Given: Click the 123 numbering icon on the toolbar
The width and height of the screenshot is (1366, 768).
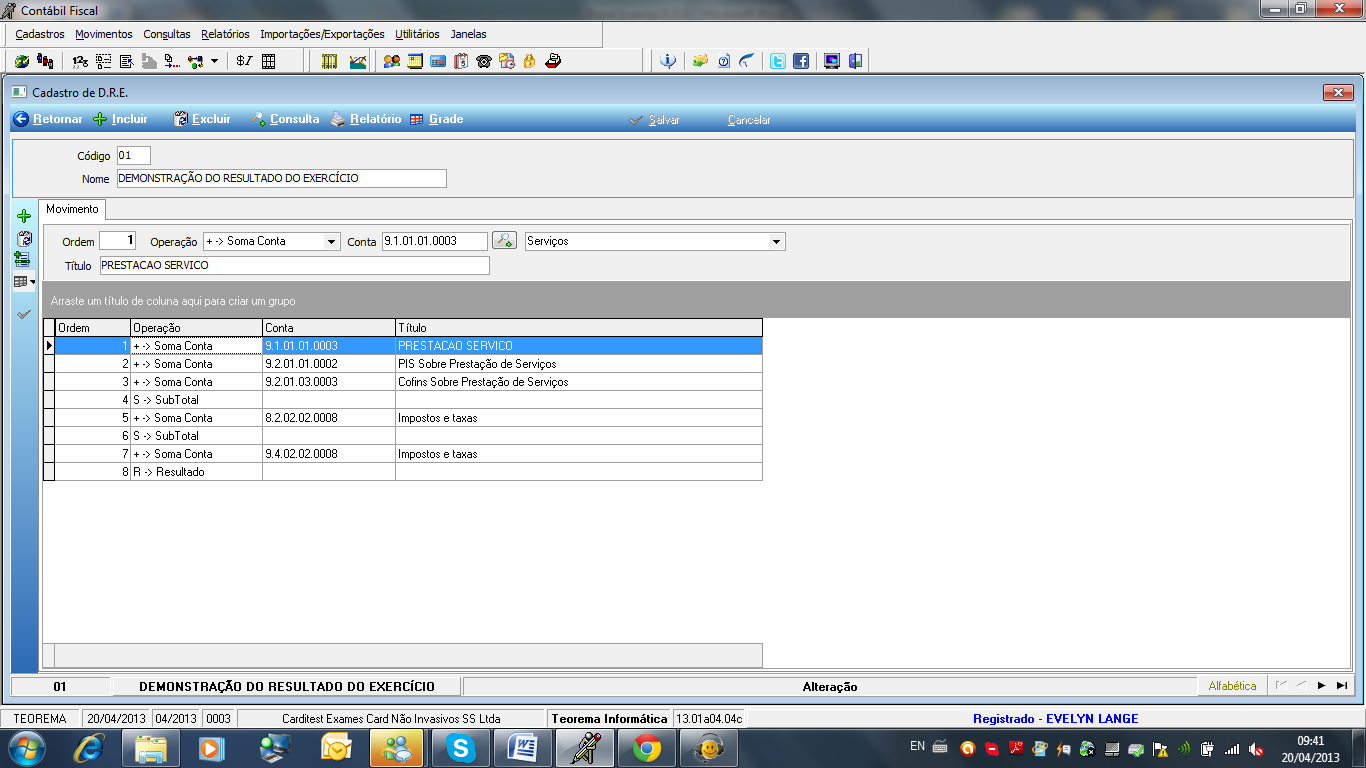Looking at the screenshot, I should coord(81,61).
